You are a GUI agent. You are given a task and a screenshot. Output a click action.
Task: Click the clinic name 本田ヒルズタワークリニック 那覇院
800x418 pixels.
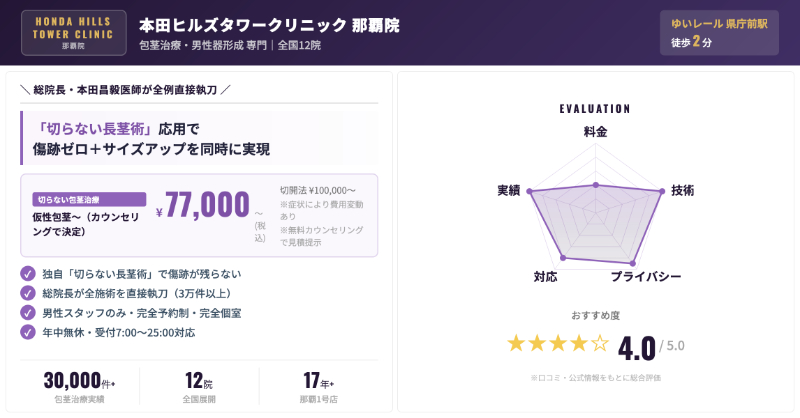click(268, 24)
